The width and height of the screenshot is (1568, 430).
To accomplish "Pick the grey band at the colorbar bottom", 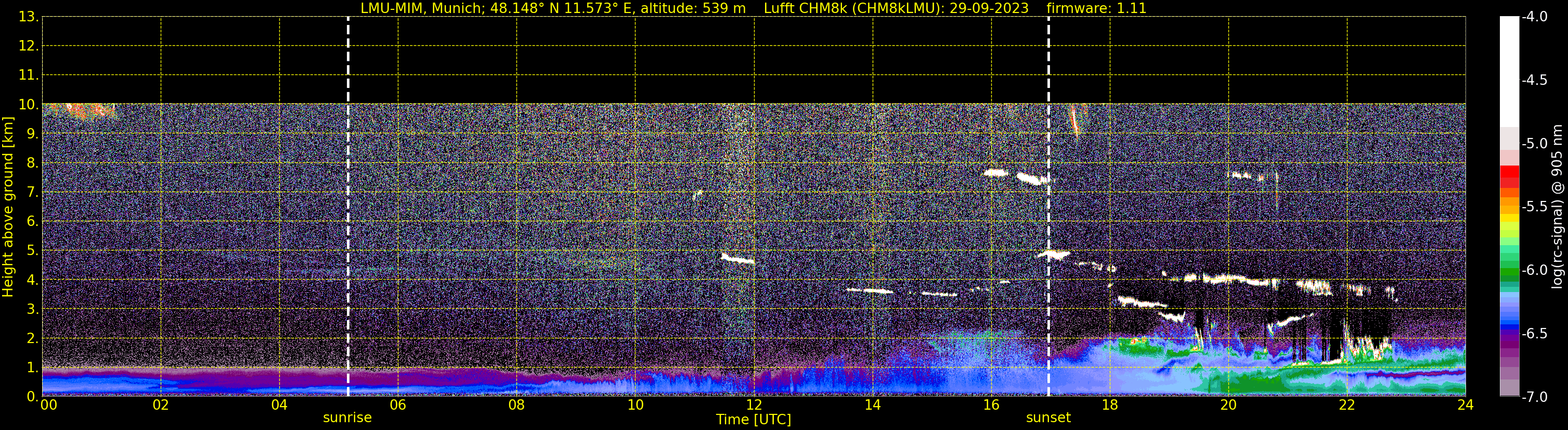I will pyautogui.click(x=1510, y=388).
